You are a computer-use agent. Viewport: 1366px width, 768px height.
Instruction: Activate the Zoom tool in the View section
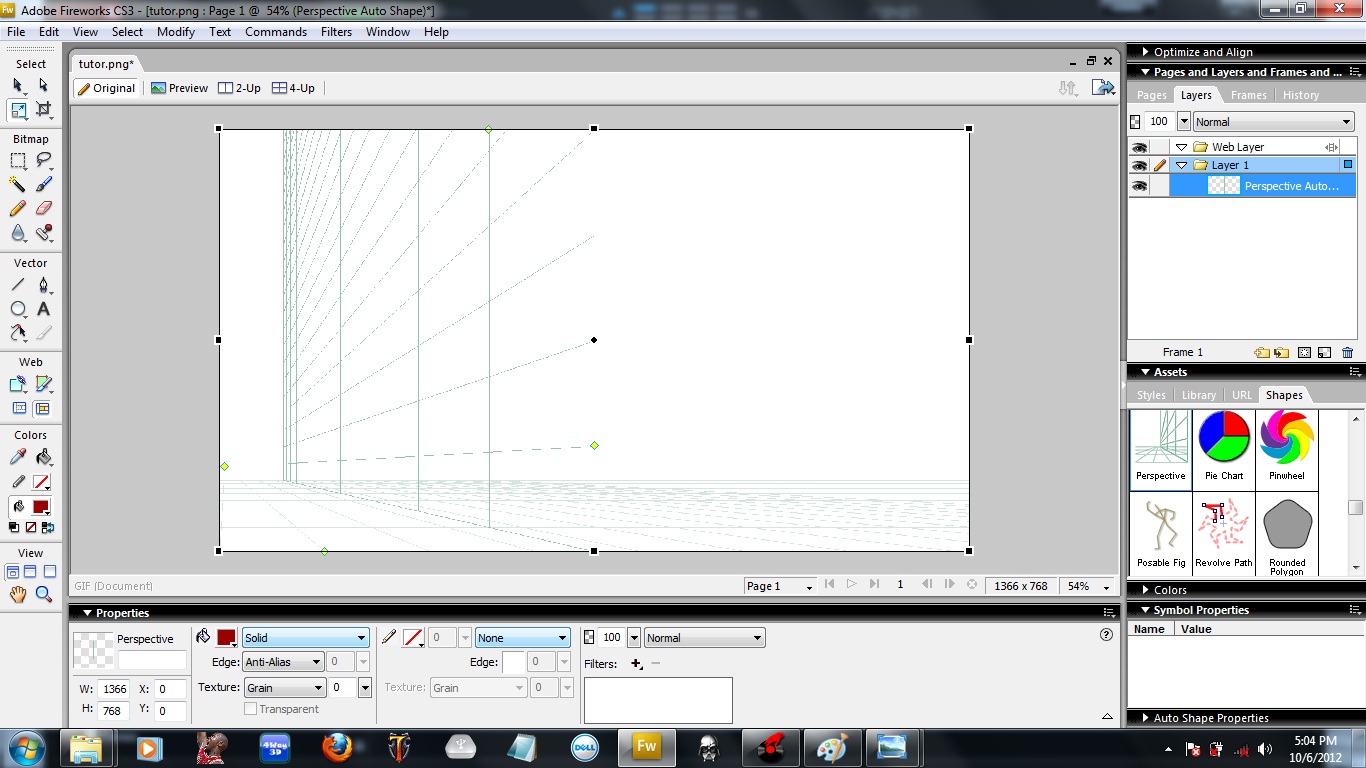pyautogui.click(x=44, y=593)
